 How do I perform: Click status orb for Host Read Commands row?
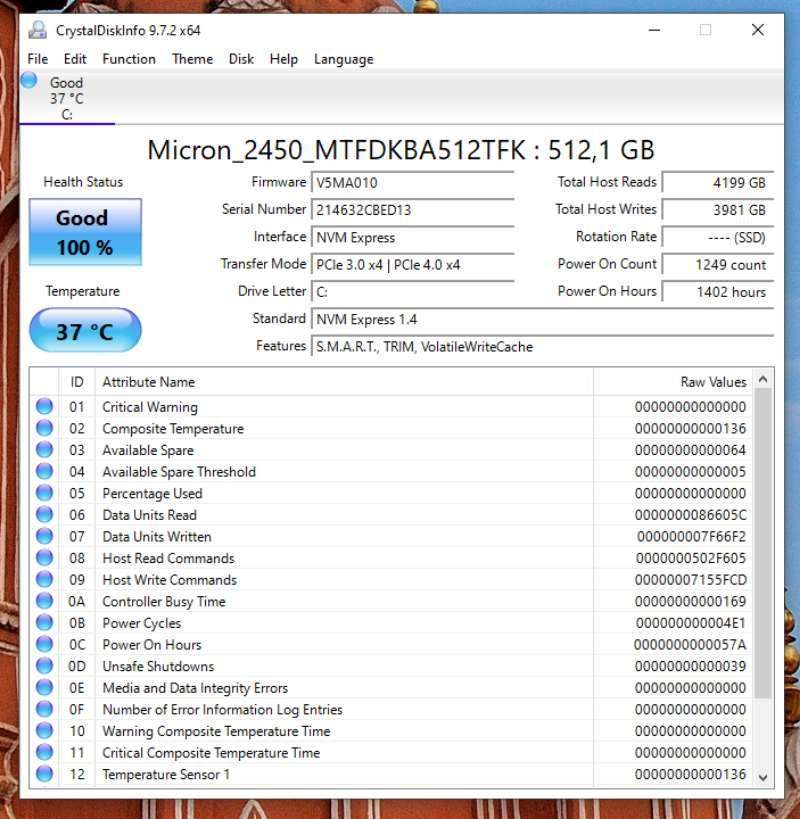click(44, 558)
